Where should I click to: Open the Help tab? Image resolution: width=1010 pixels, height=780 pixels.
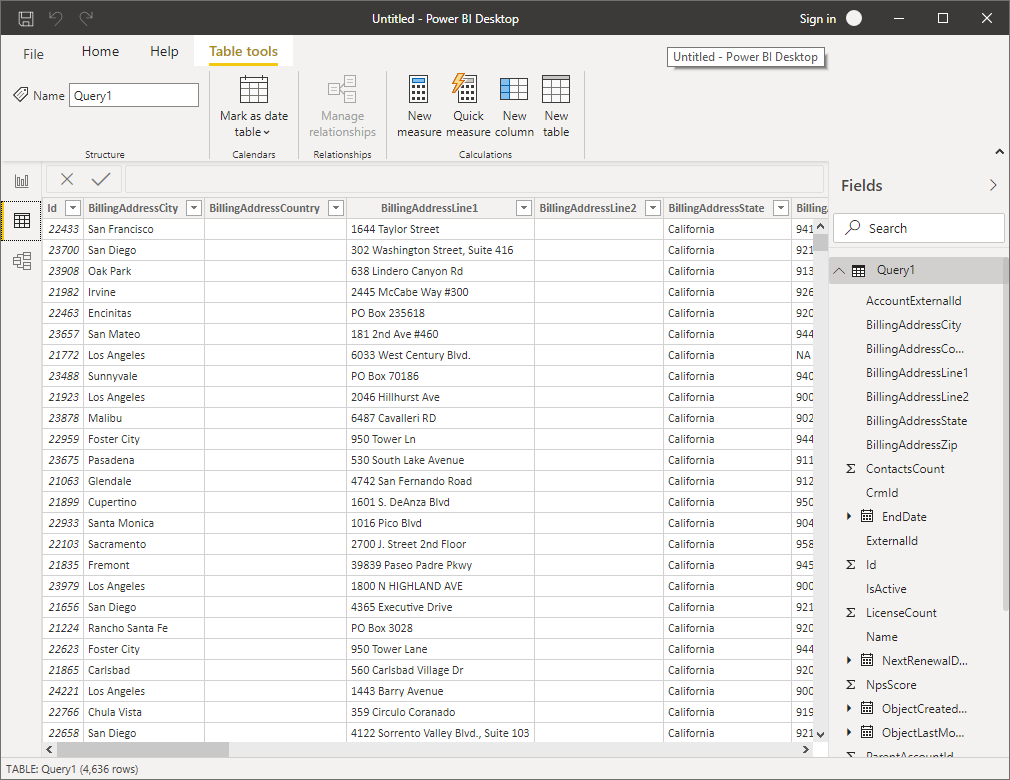[x=164, y=52]
